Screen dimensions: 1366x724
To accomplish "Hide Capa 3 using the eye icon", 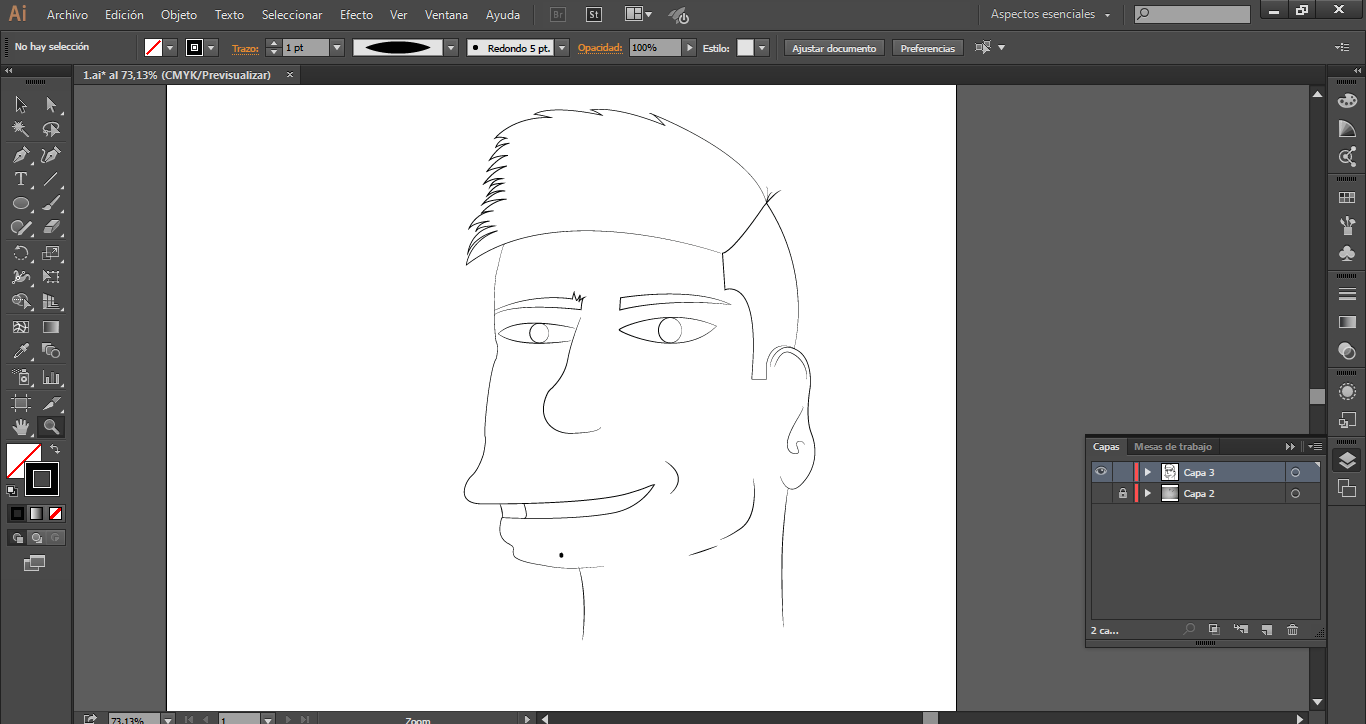I will point(1101,472).
